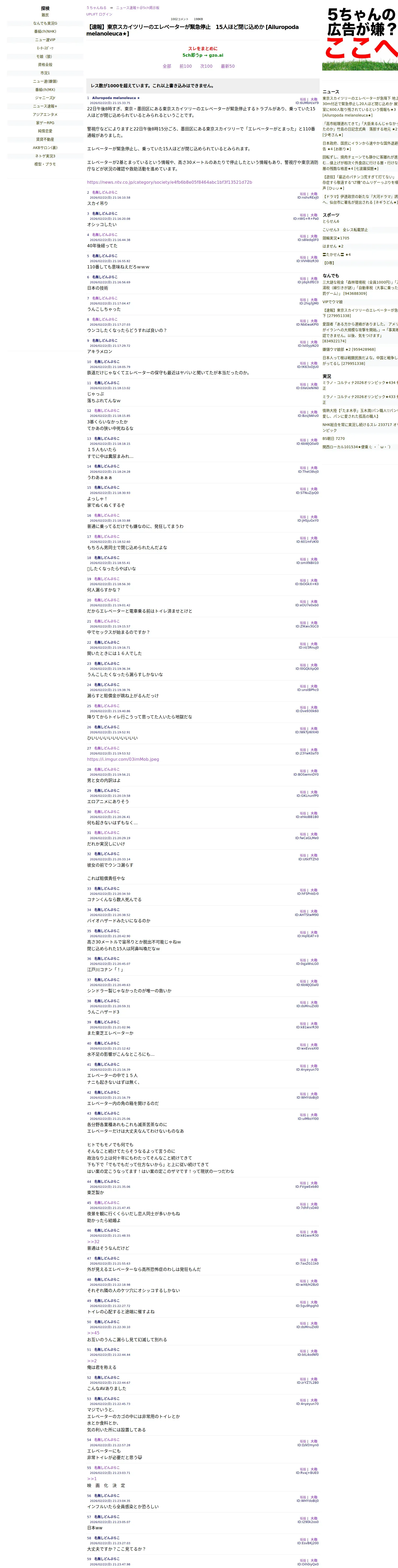Open 実況 section heading in right sidebar
398x1568 pixels.
point(327,376)
